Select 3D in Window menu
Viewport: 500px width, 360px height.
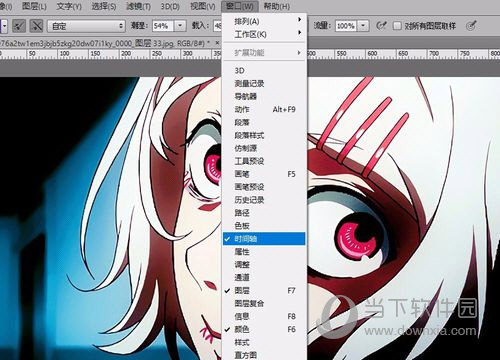click(264, 70)
